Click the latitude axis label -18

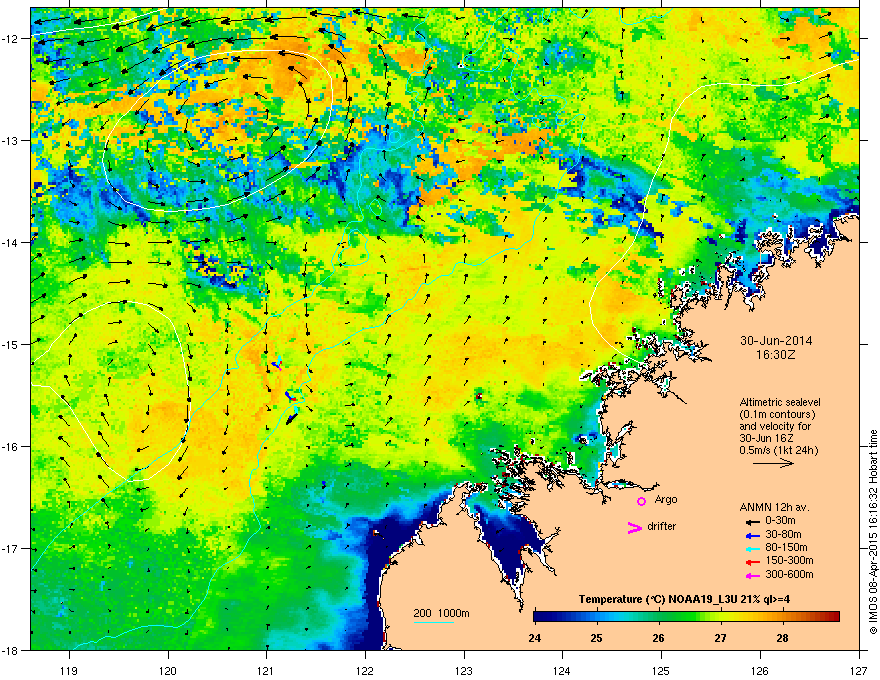[x=10, y=650]
